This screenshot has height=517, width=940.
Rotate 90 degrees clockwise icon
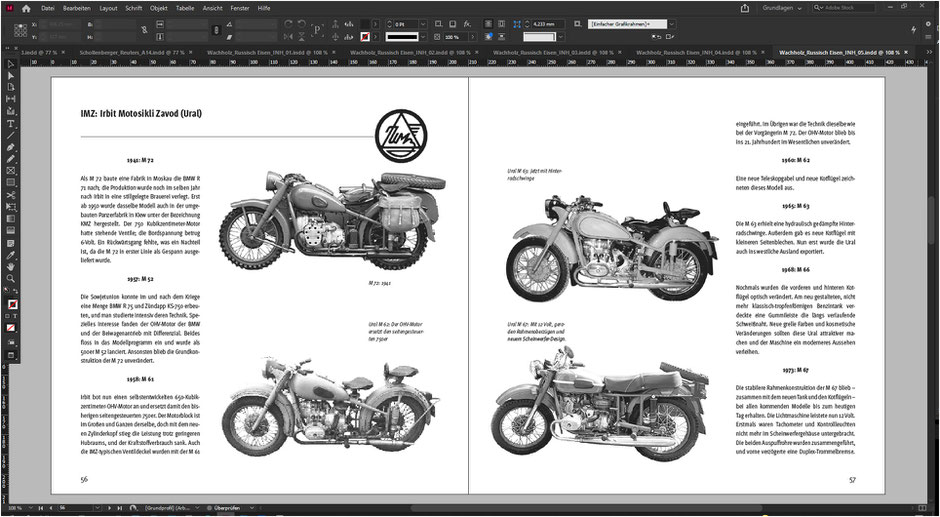tap(288, 24)
